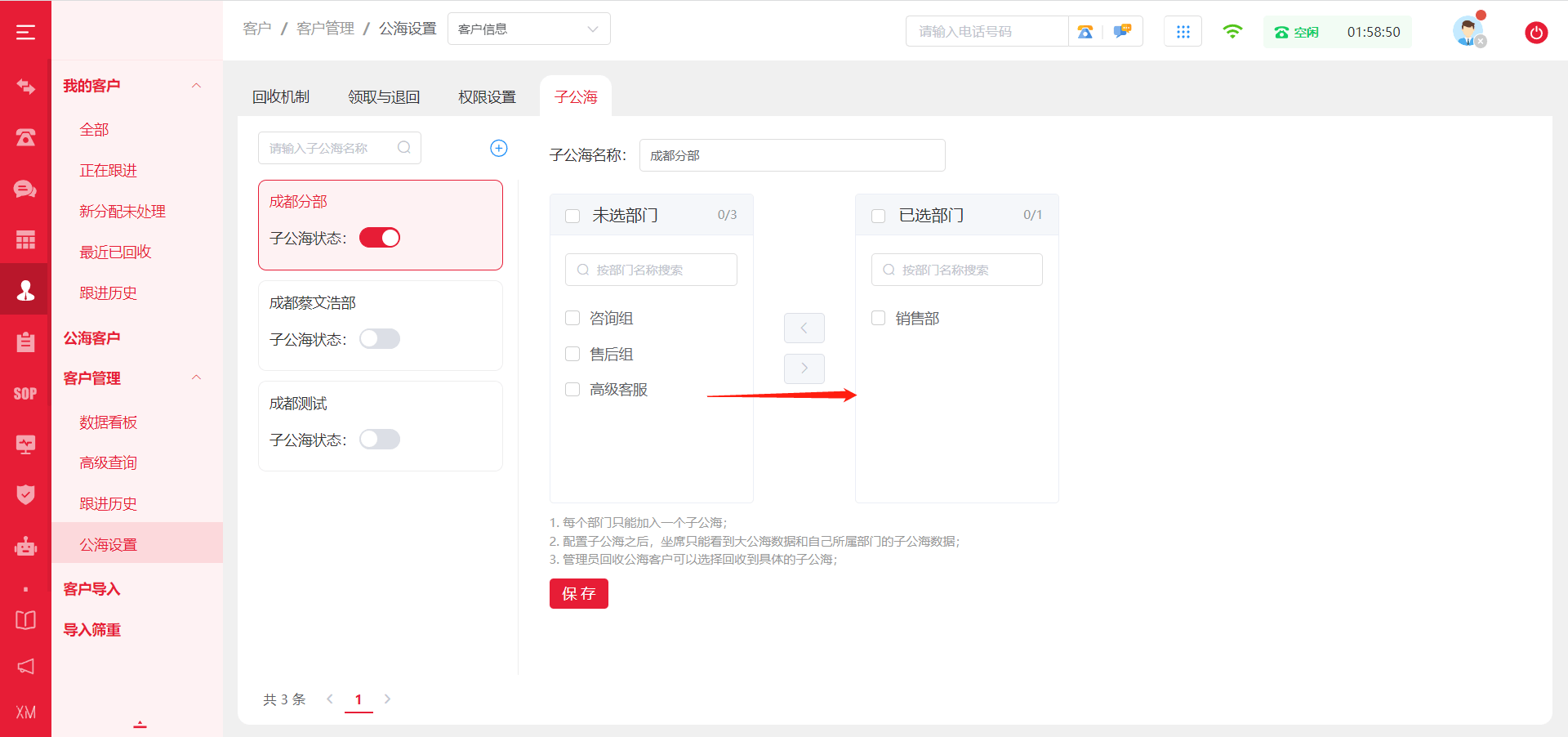Select the 成都蔡文浩部 sub-sea card
The height and width of the screenshot is (737, 1568).
pyautogui.click(x=381, y=325)
